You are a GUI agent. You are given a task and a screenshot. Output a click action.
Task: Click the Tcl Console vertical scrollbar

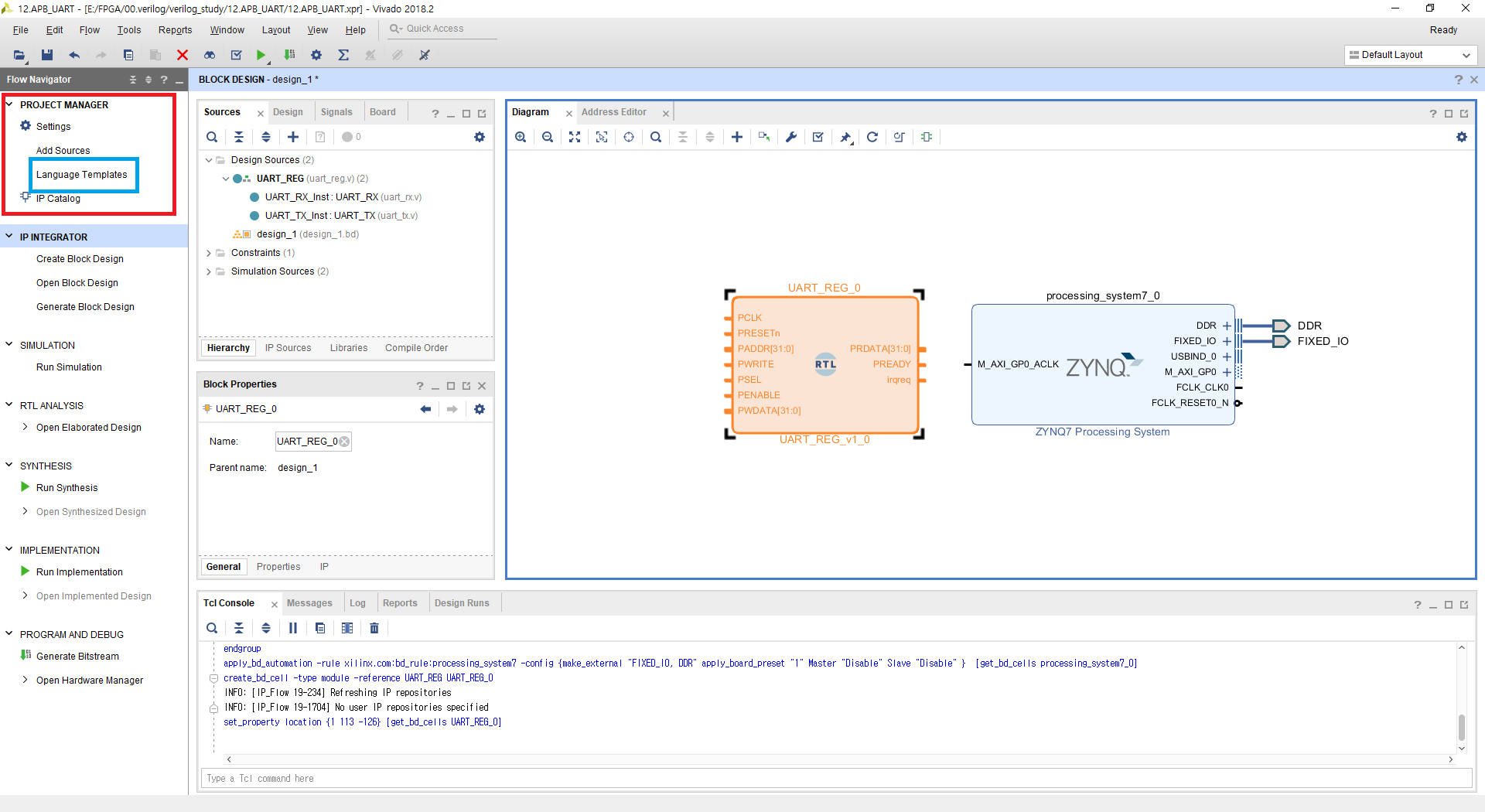click(x=1462, y=727)
